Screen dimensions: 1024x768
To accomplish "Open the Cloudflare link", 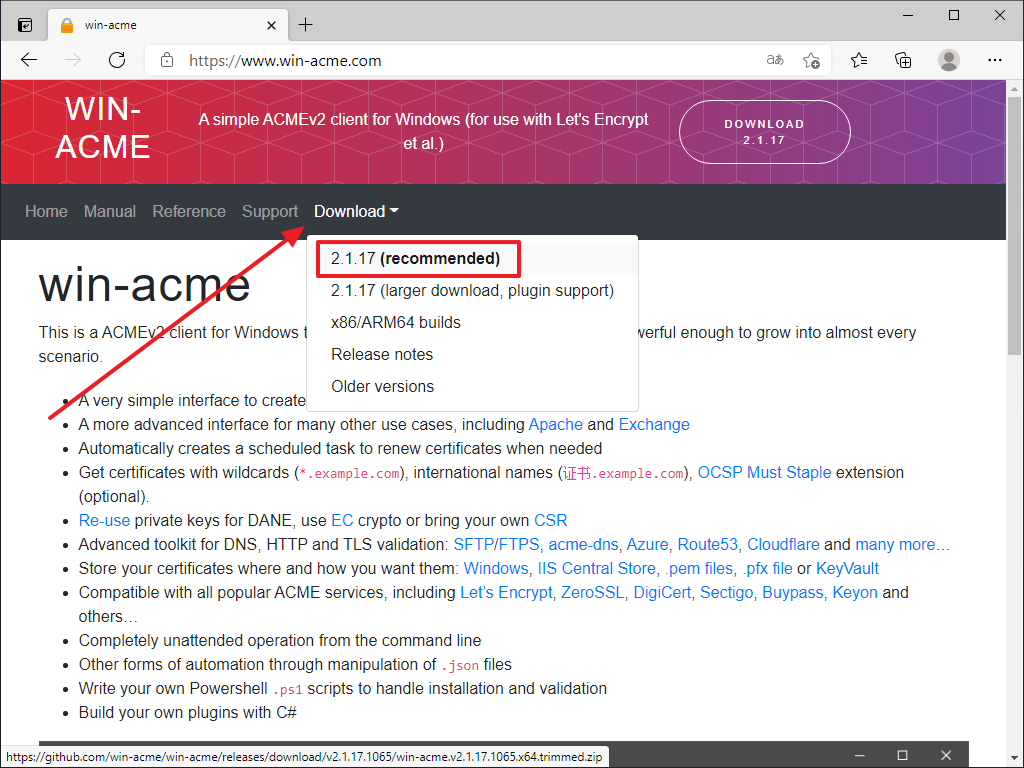I will [783, 545].
